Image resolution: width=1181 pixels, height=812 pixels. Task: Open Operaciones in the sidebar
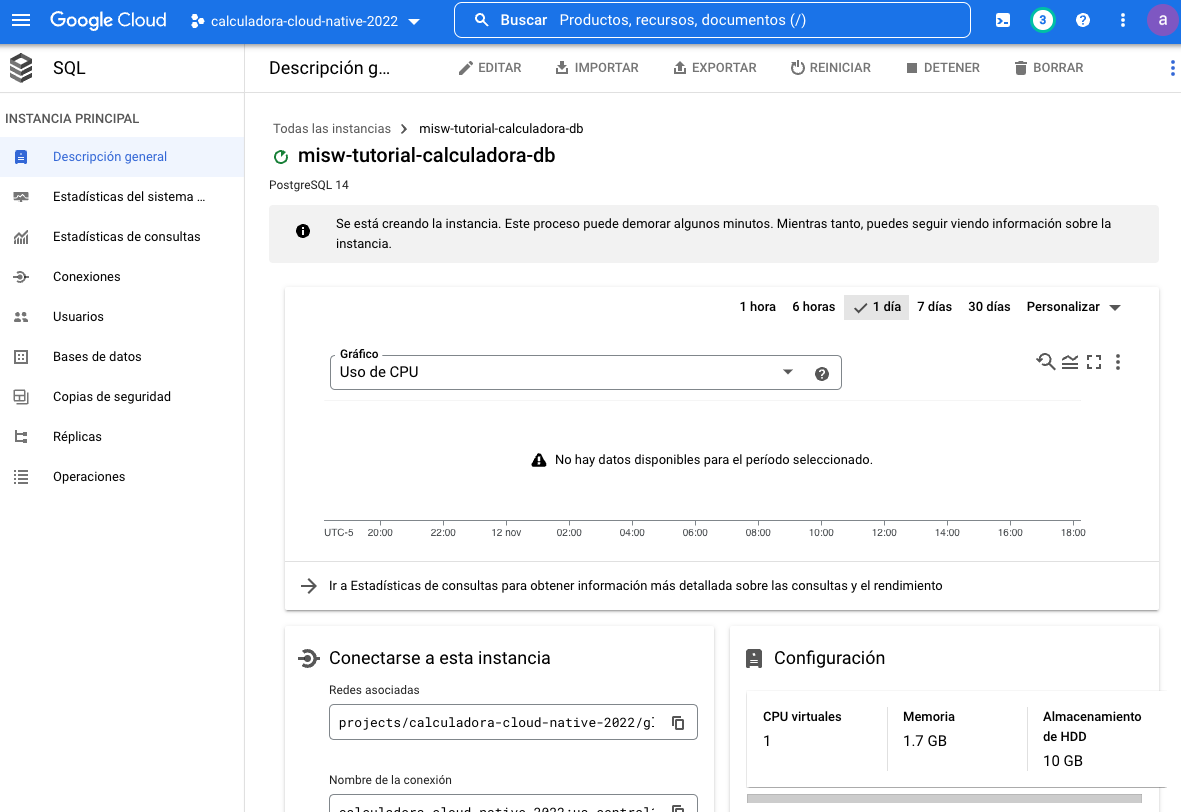[122, 476]
